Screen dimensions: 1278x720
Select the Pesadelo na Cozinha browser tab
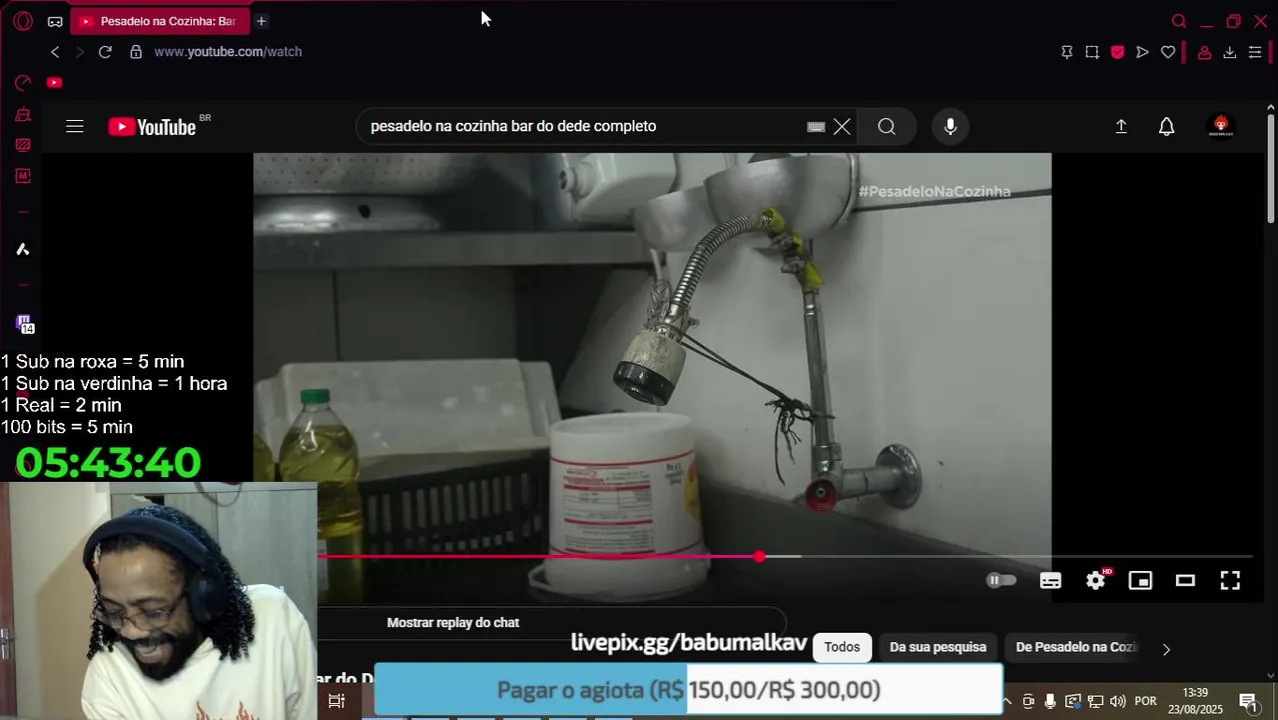(x=158, y=21)
